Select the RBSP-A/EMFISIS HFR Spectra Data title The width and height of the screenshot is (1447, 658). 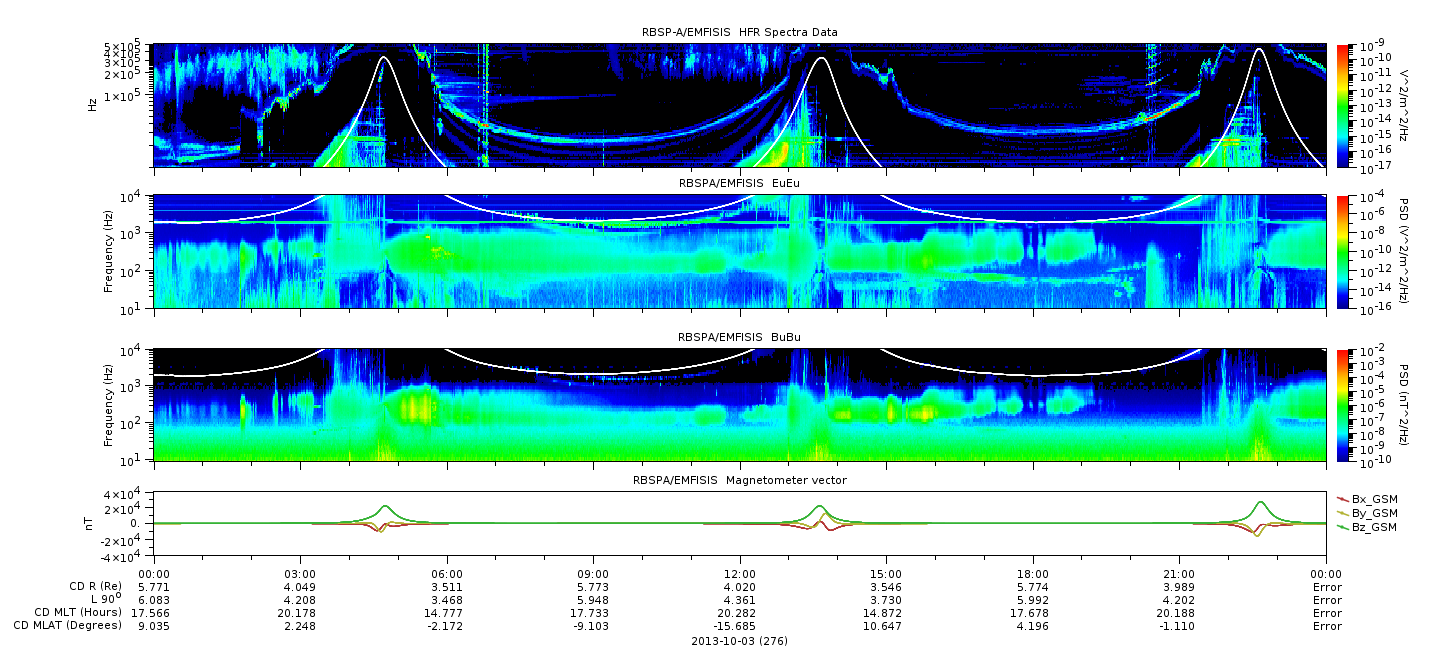pos(739,32)
